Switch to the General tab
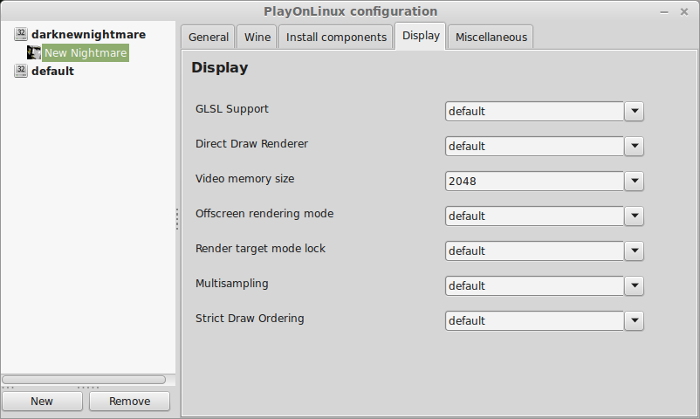 click(208, 37)
